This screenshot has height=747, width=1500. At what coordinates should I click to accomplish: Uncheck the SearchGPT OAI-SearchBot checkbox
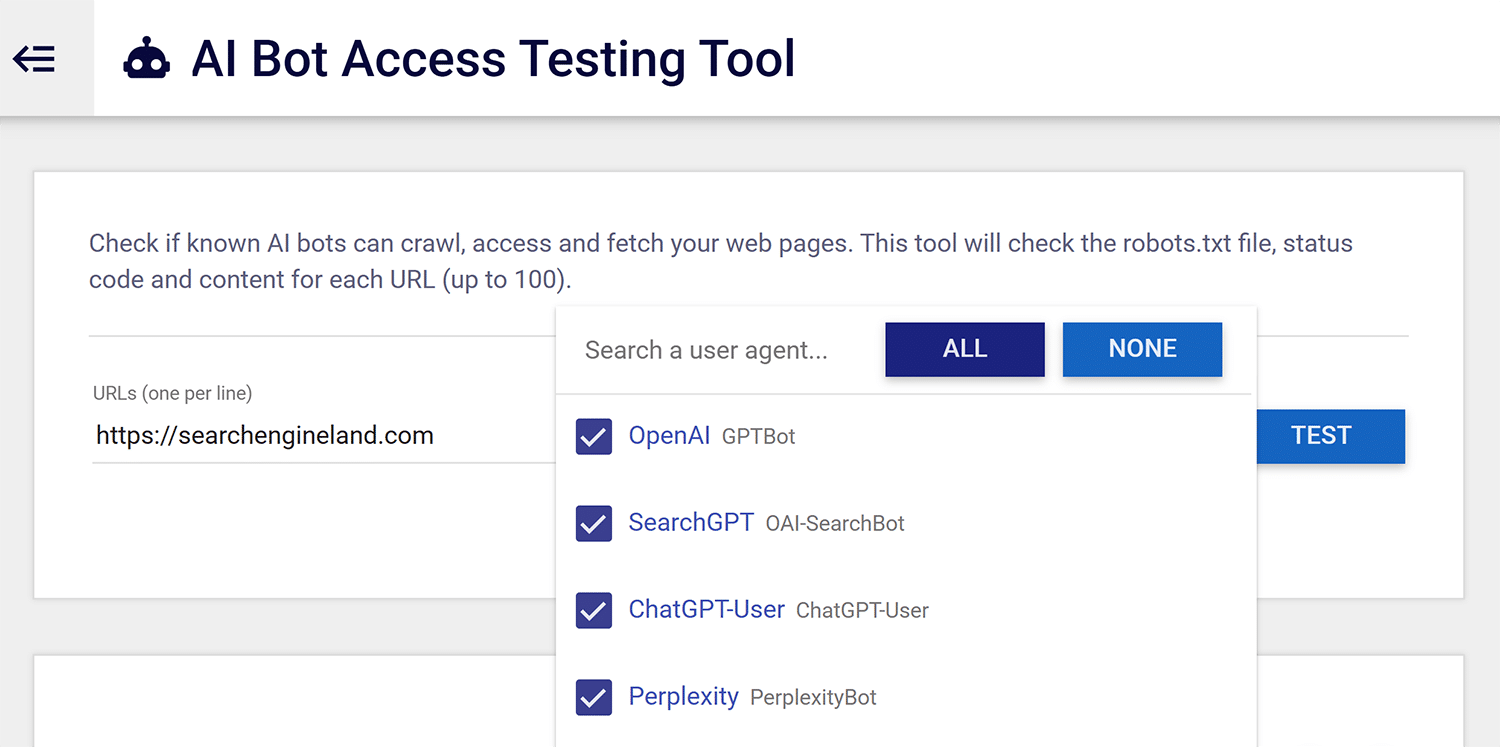tap(594, 523)
